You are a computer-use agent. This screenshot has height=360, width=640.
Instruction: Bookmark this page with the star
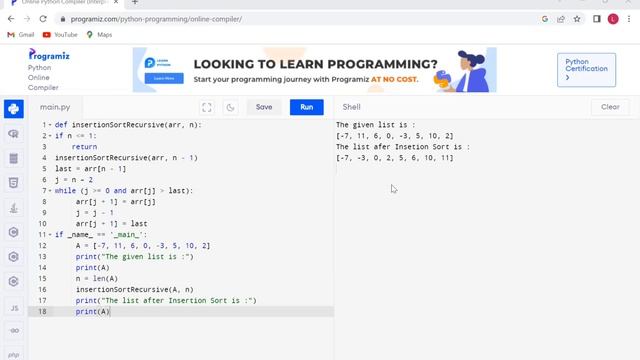click(577, 19)
